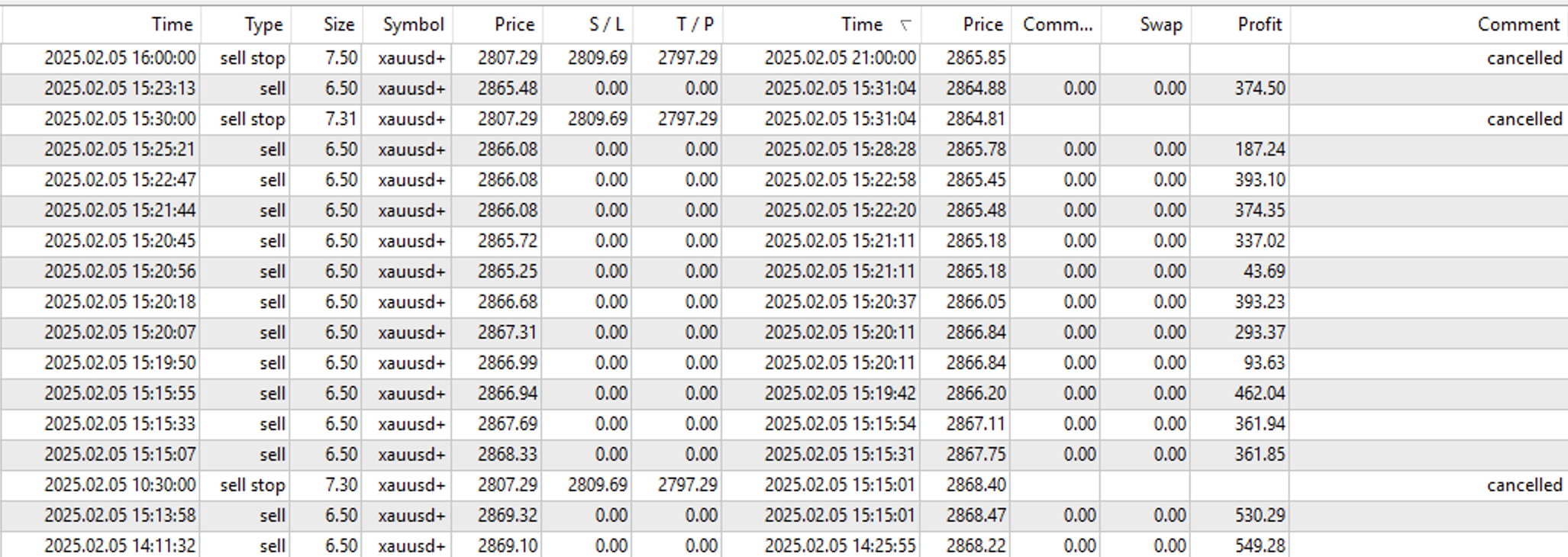The image size is (1568, 557).
Task: Click the cancelled comment on the 10:30:00 order
Action: (x=1524, y=485)
